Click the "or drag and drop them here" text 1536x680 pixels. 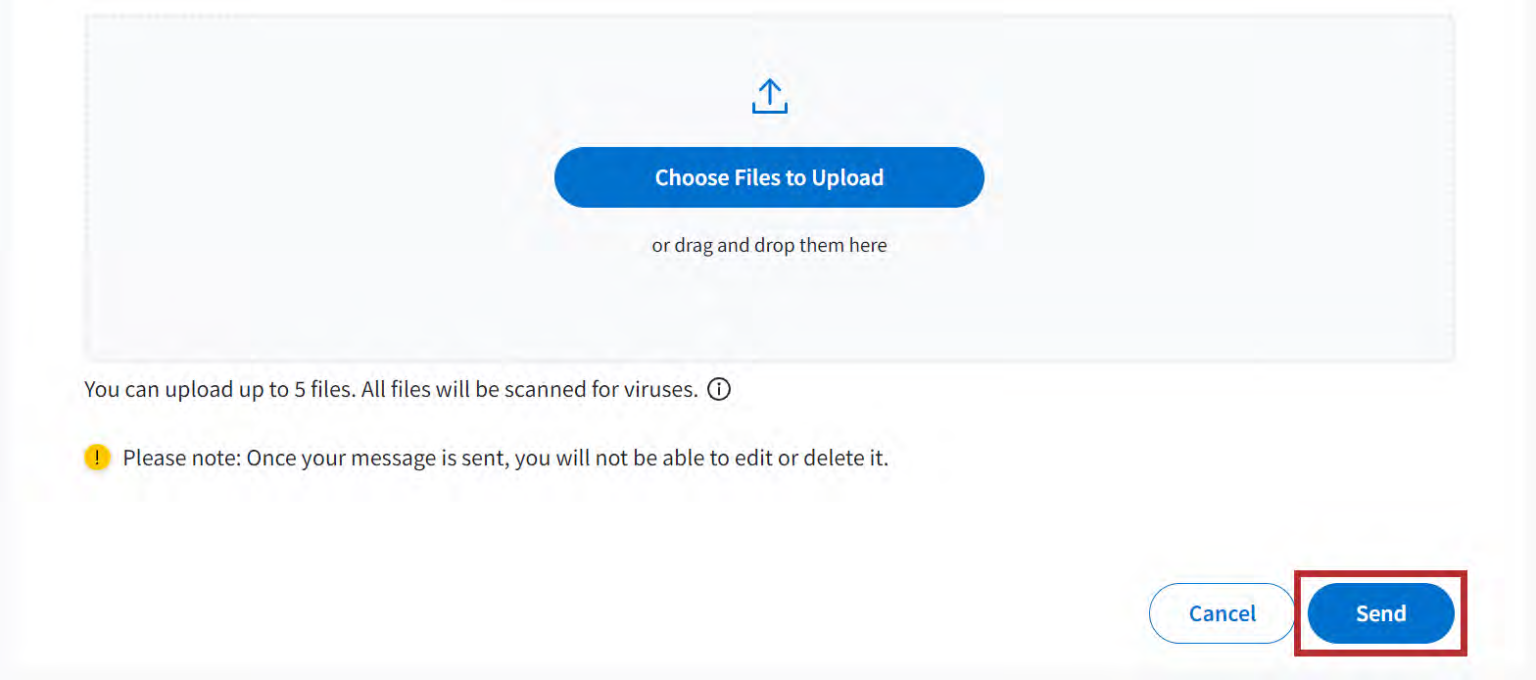click(x=769, y=245)
